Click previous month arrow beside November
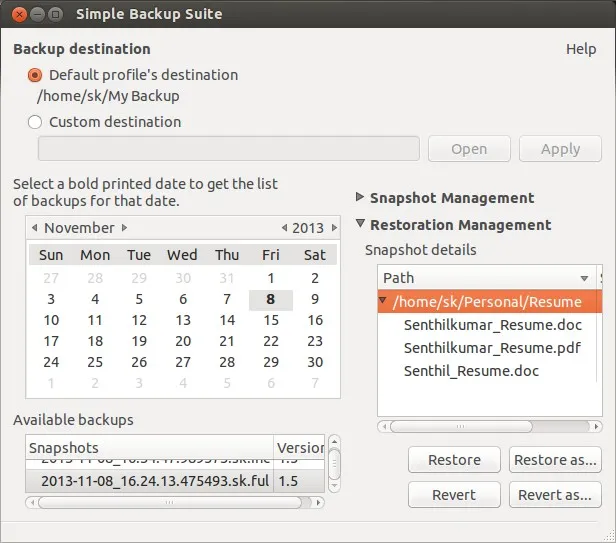This screenshot has width=616, height=543. 35,228
